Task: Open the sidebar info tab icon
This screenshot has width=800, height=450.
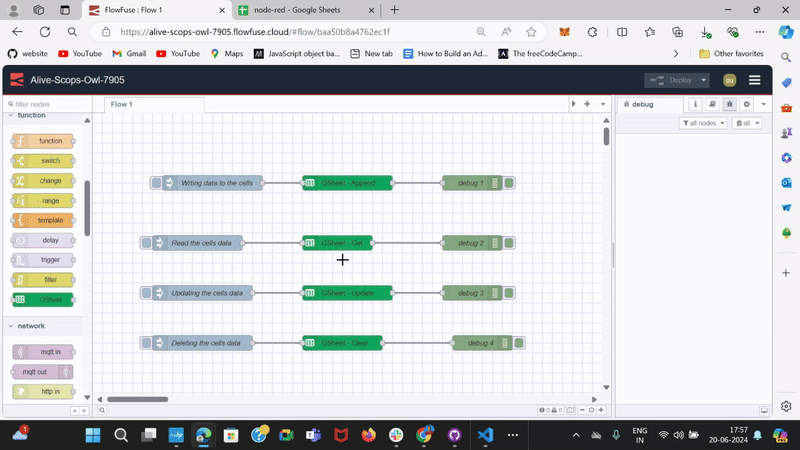Action: pos(696,104)
